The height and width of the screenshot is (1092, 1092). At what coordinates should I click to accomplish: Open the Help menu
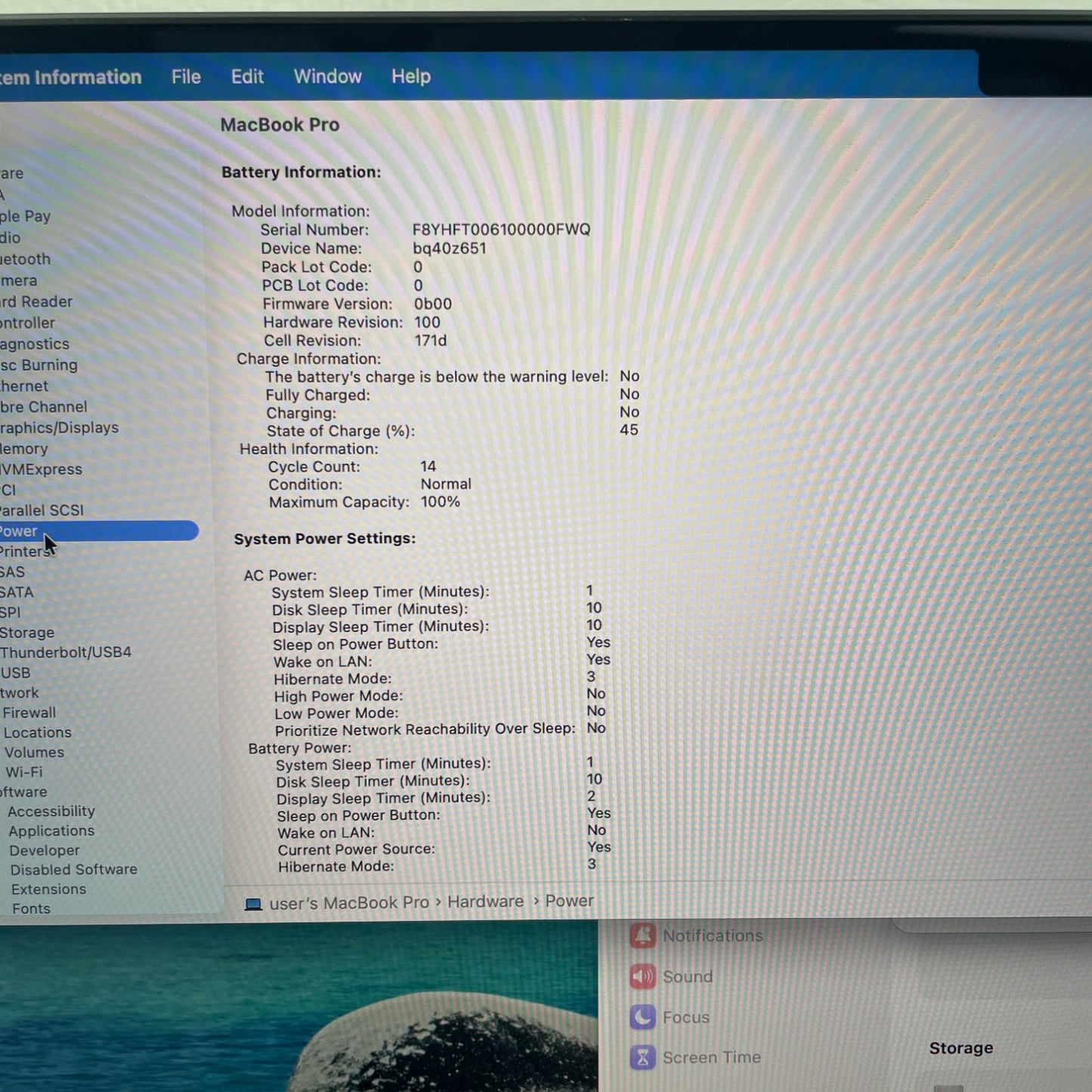tap(411, 76)
